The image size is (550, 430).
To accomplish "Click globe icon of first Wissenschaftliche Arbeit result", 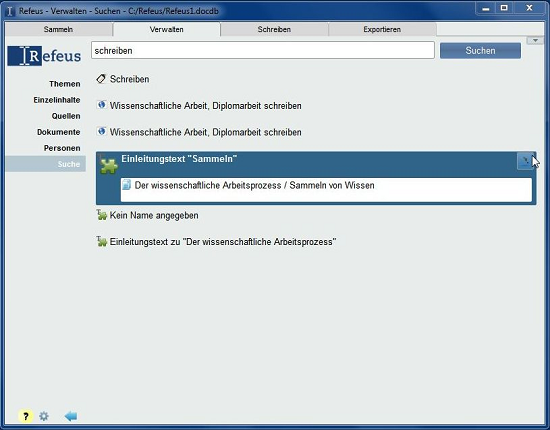I will tap(102, 105).
